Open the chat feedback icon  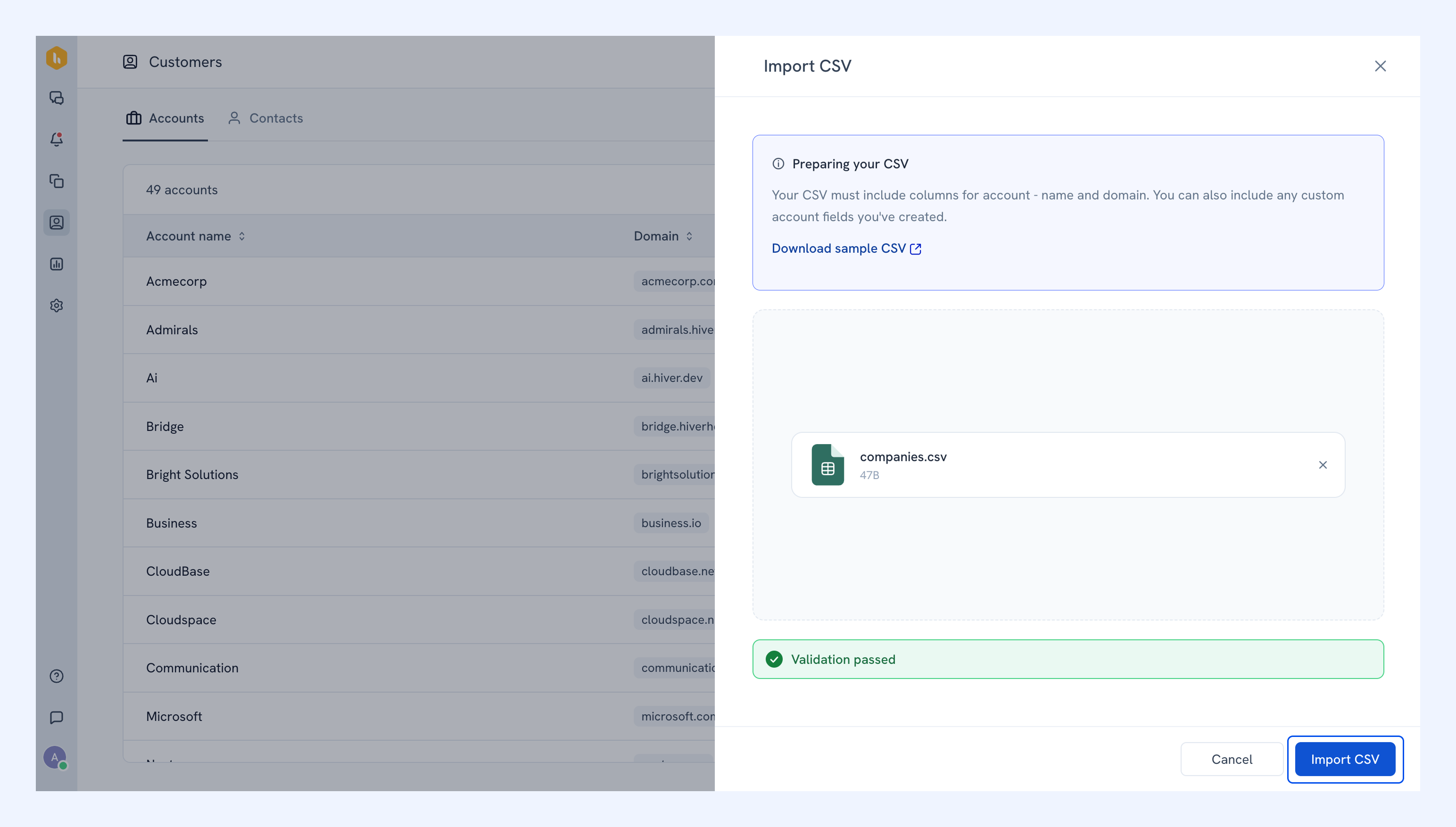click(56, 717)
